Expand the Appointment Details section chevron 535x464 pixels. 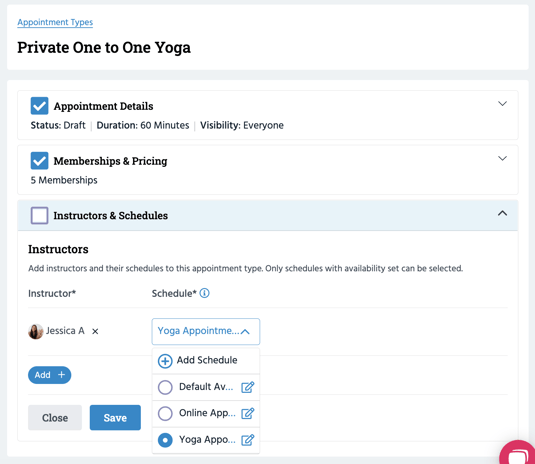tap(502, 103)
